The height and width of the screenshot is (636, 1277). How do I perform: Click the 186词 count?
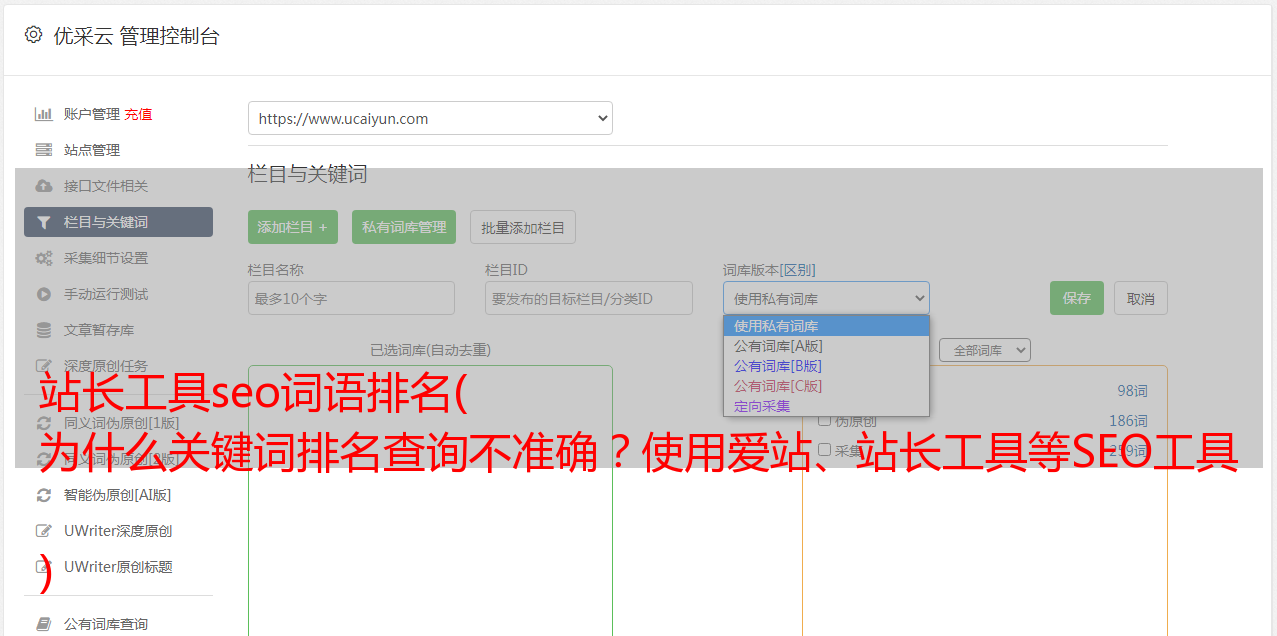pos(1128,421)
